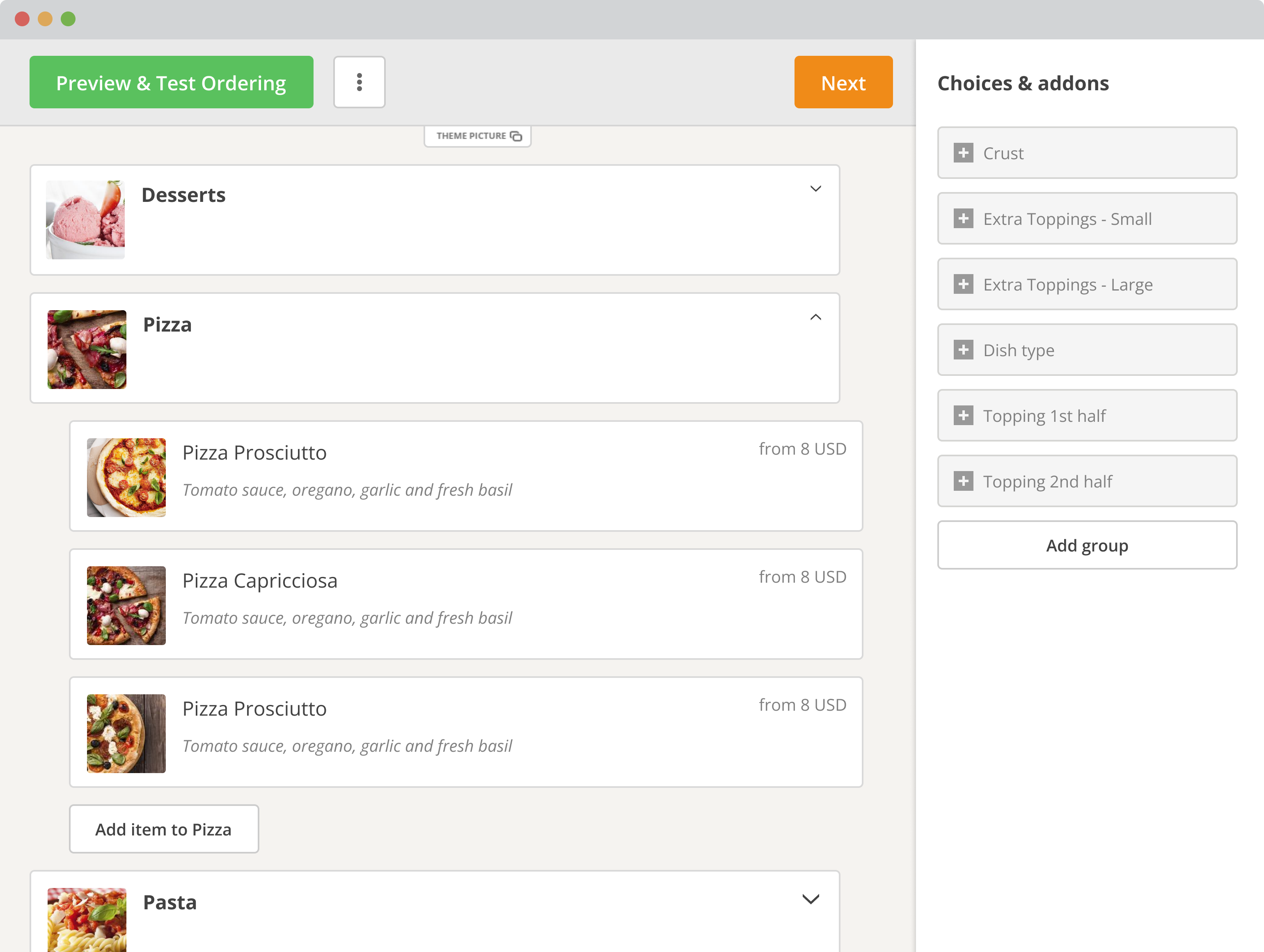Click the Pizza Capricciosa photo

coord(126,605)
